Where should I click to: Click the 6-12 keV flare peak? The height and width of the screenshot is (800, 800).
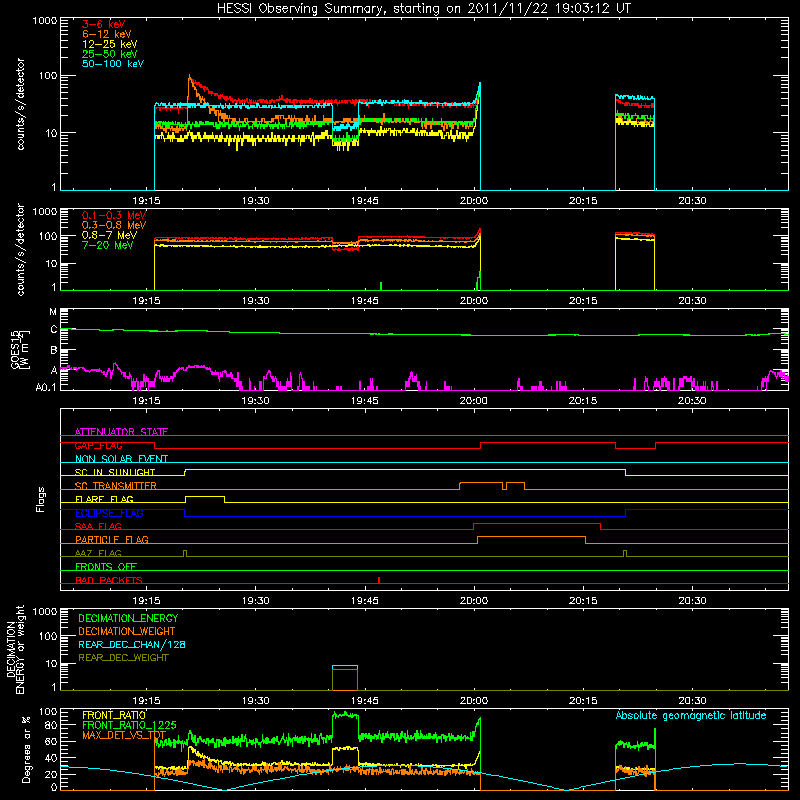190,78
